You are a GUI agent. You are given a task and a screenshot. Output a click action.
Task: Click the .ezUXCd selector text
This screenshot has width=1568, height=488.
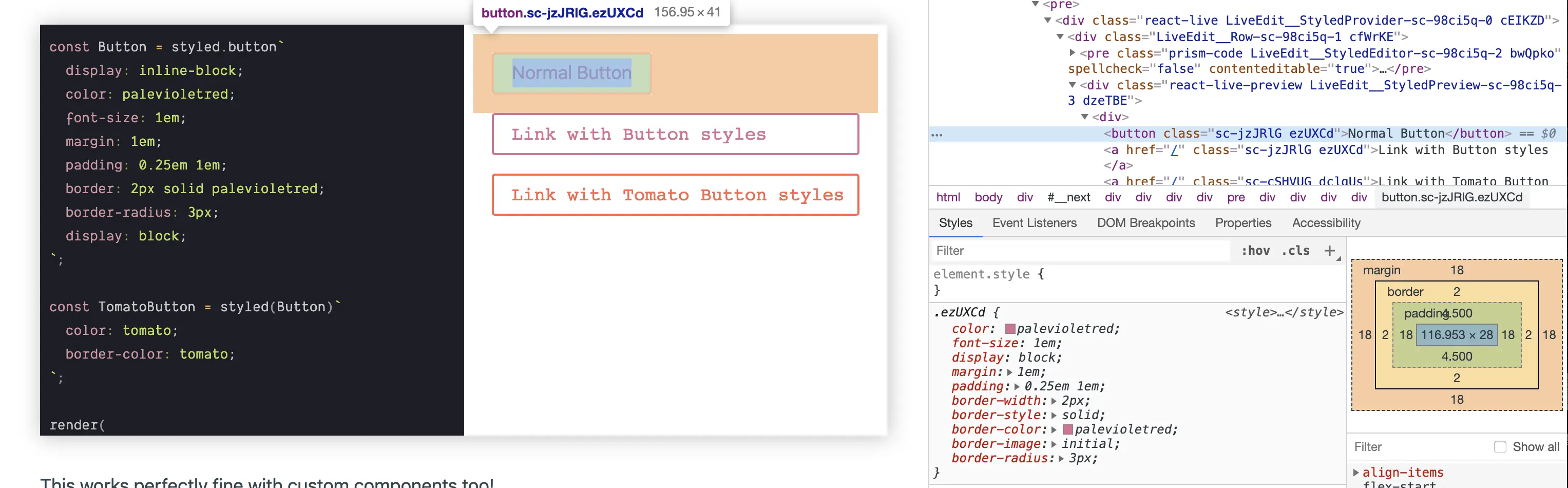point(959,312)
